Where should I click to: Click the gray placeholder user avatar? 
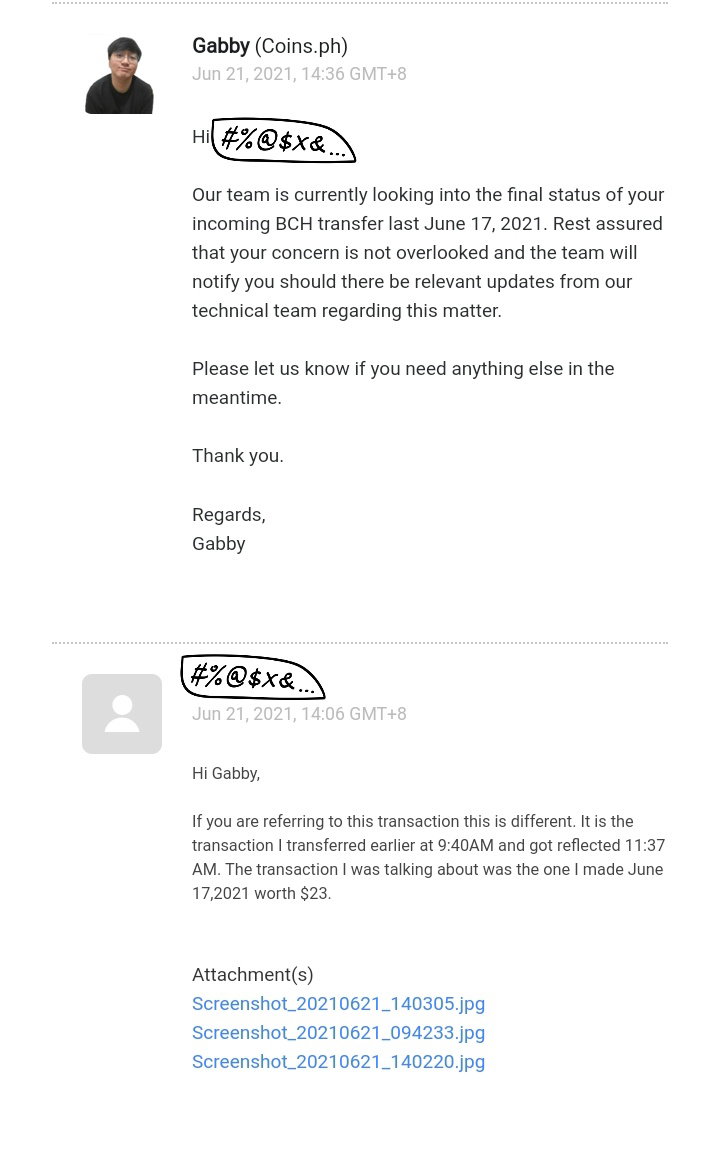click(x=122, y=713)
